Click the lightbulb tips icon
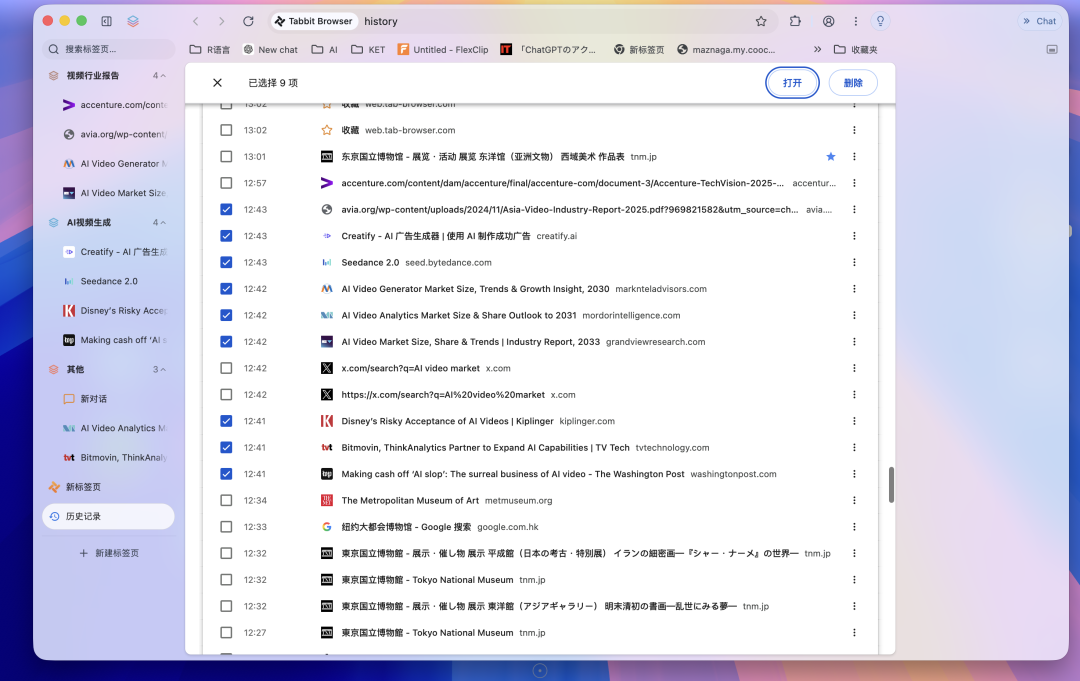Image resolution: width=1080 pixels, height=681 pixels. 880,21
